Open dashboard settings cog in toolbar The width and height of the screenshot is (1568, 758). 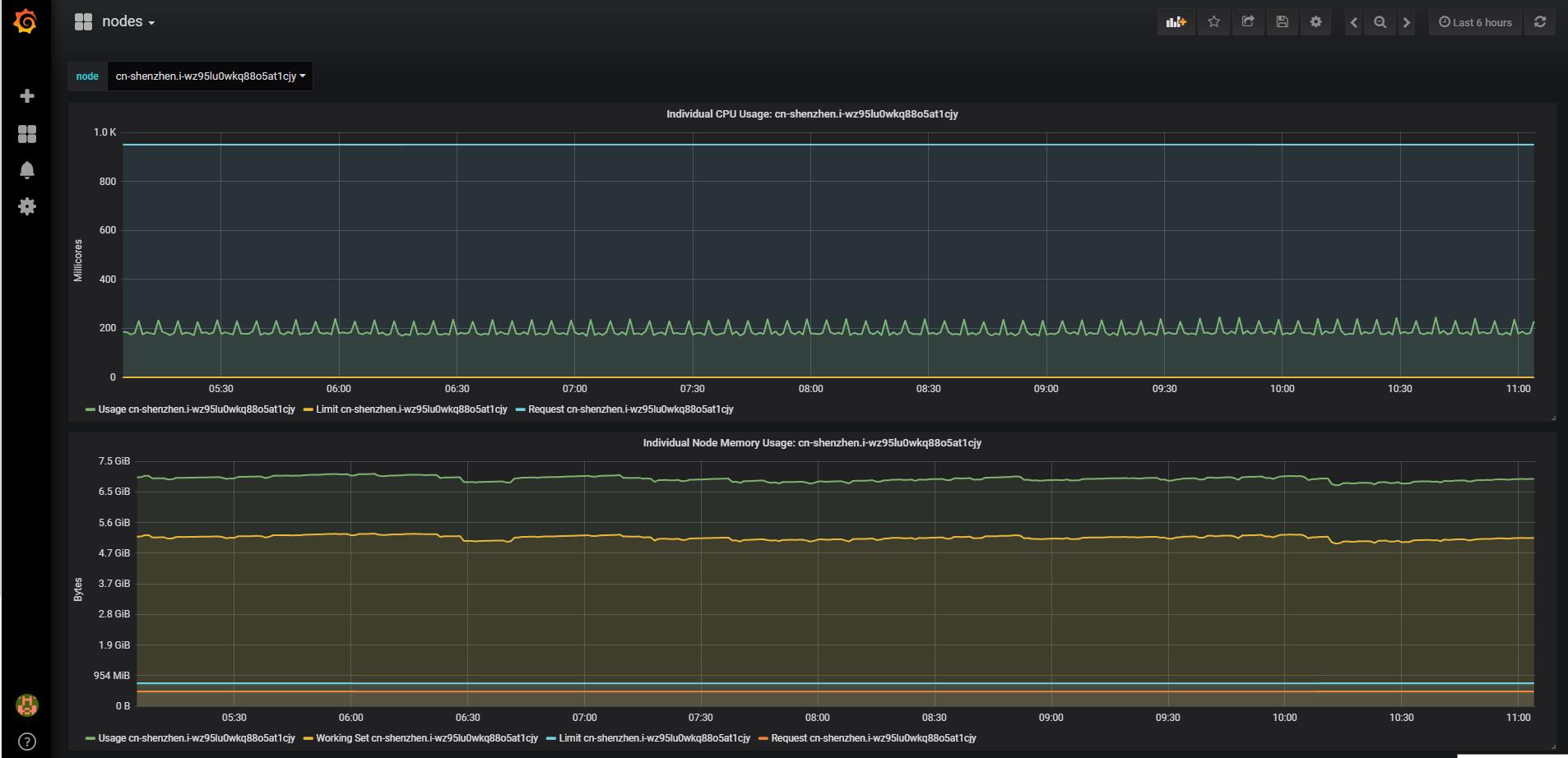point(1315,22)
